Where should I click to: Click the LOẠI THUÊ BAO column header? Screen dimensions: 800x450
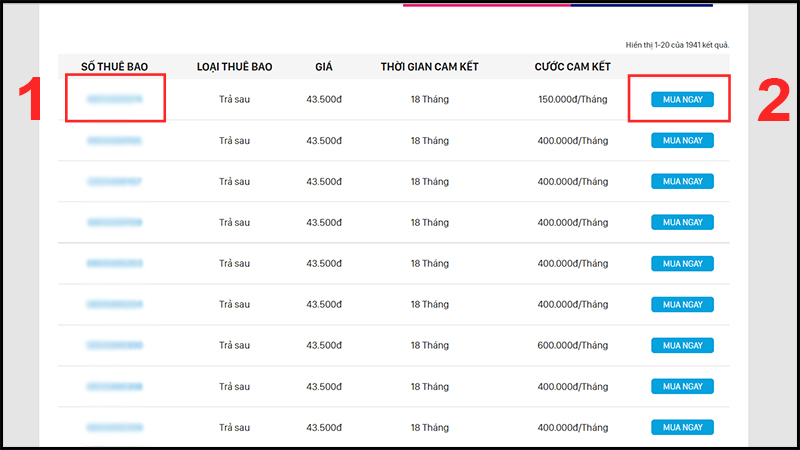point(234,67)
